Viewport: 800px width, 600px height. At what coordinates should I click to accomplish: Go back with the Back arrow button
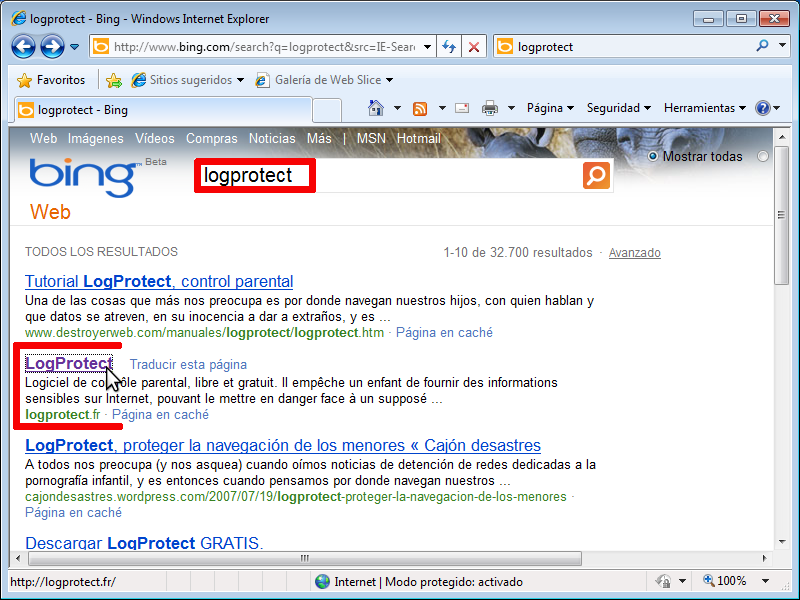(23, 47)
